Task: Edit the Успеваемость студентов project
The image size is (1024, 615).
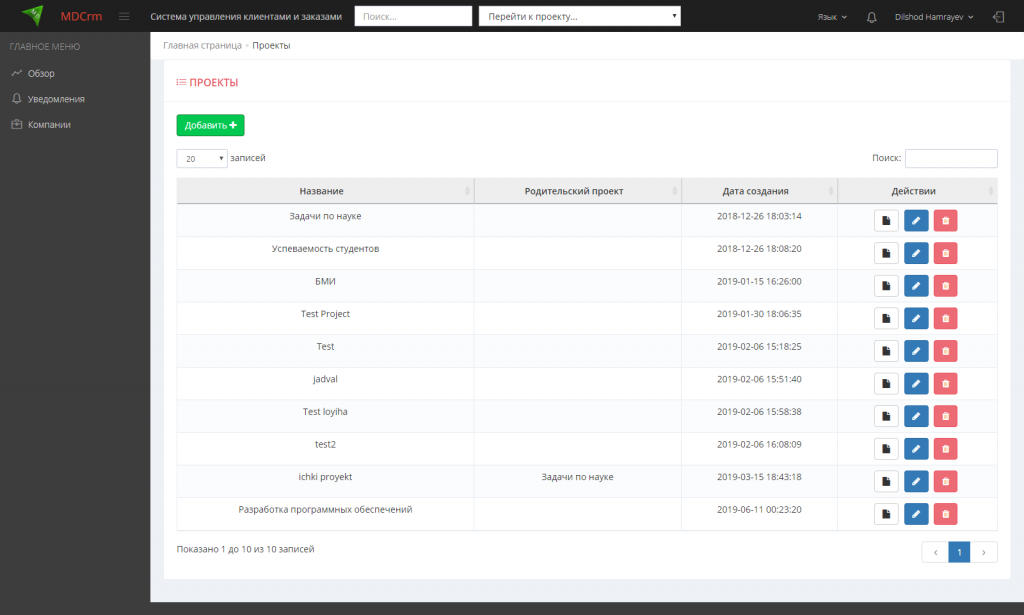Action: (x=916, y=253)
